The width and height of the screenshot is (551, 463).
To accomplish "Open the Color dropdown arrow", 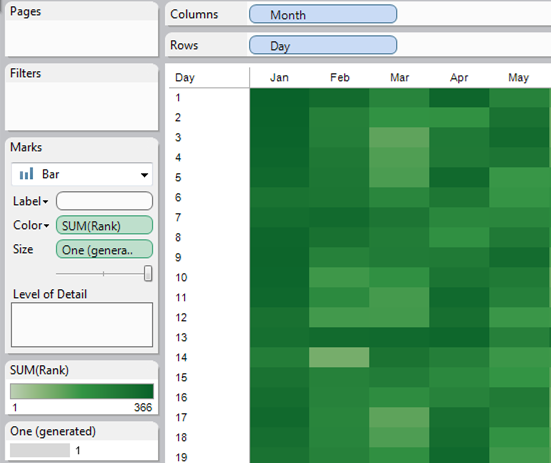I will point(46,226).
